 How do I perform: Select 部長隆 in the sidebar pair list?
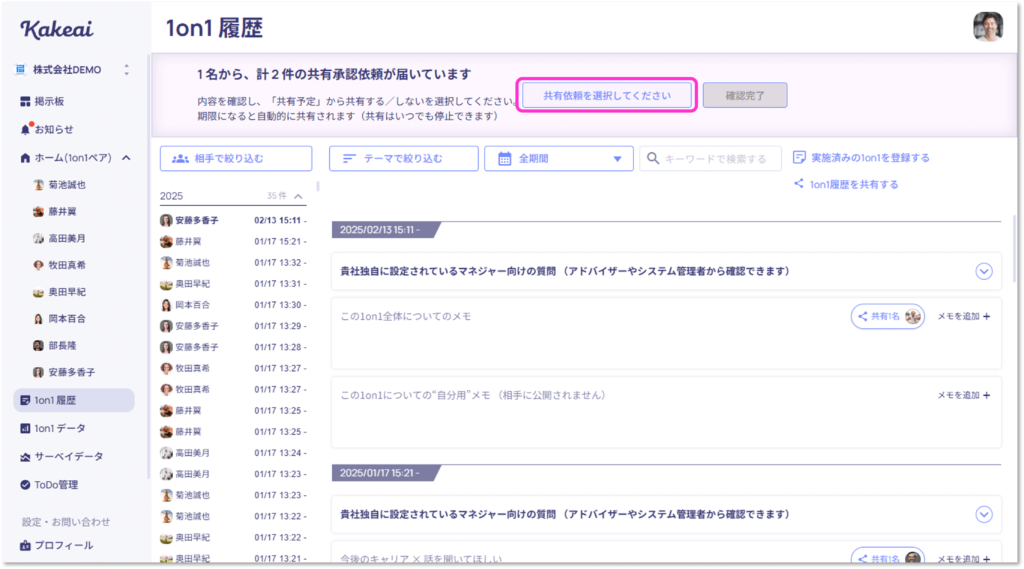(x=55, y=346)
